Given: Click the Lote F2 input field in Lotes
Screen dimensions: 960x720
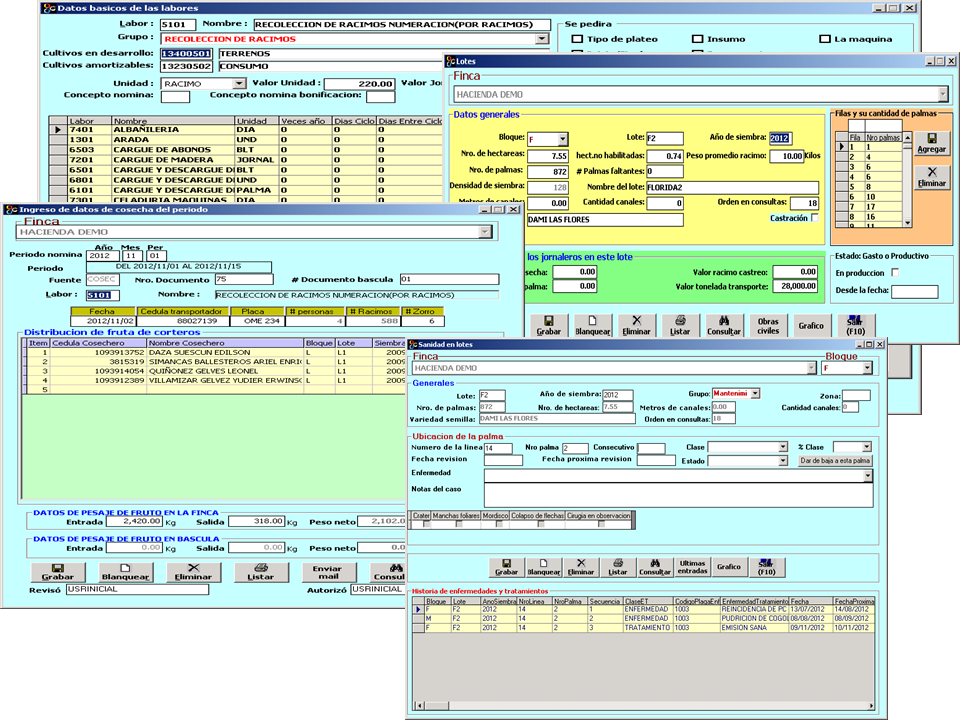Looking at the screenshot, I should [x=665, y=138].
